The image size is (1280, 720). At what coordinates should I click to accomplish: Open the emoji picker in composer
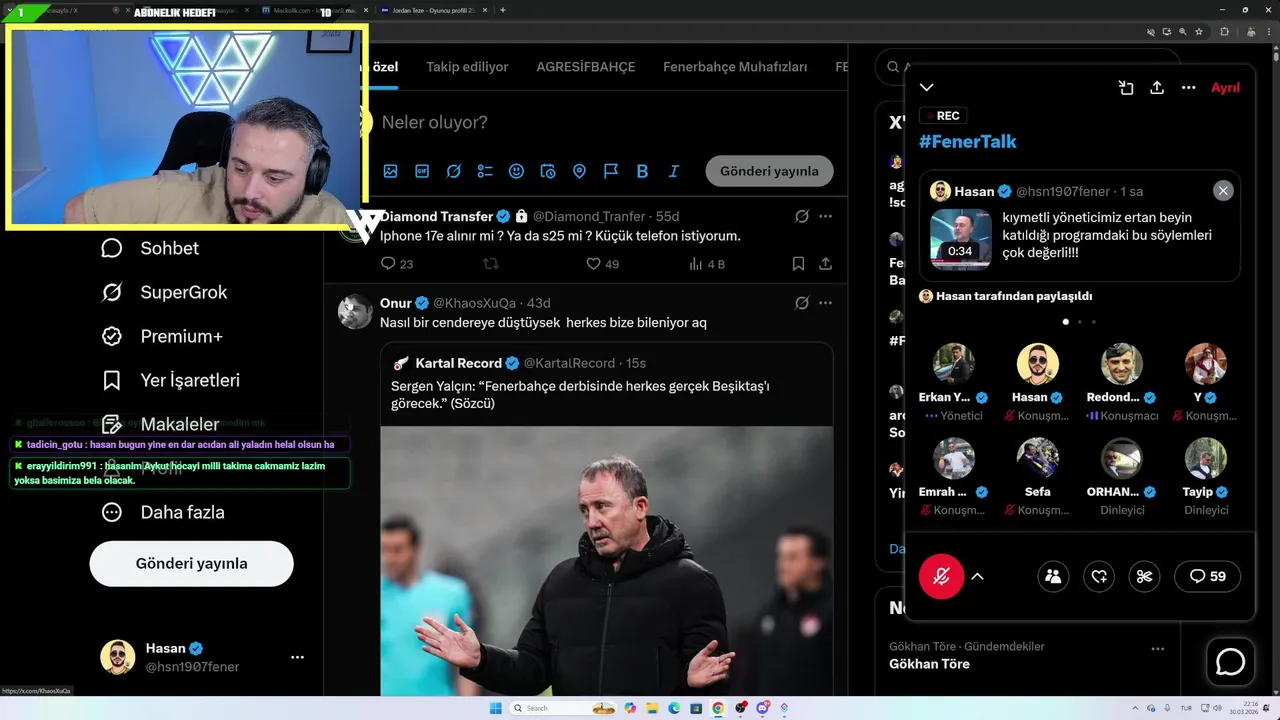(516, 171)
